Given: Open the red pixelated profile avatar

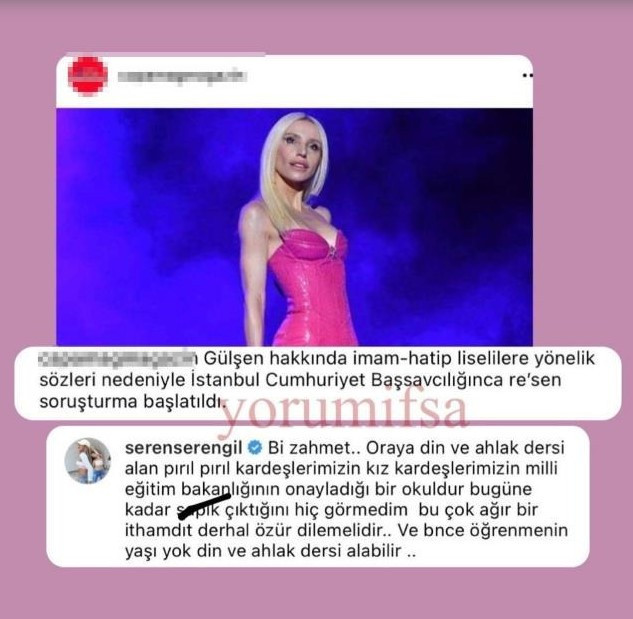Looking at the screenshot, I should tap(88, 76).
